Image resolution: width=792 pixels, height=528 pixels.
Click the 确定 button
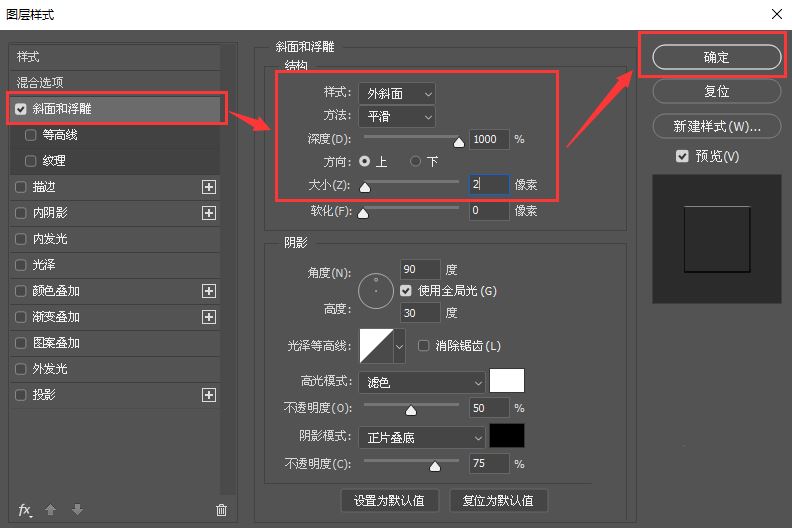point(717,57)
